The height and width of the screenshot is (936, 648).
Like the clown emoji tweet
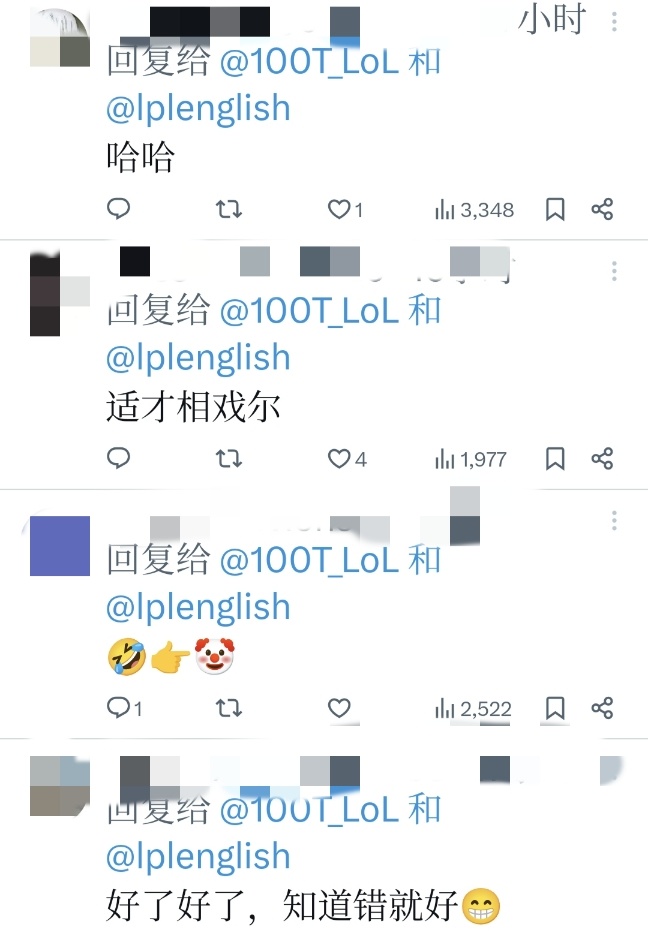coord(339,708)
